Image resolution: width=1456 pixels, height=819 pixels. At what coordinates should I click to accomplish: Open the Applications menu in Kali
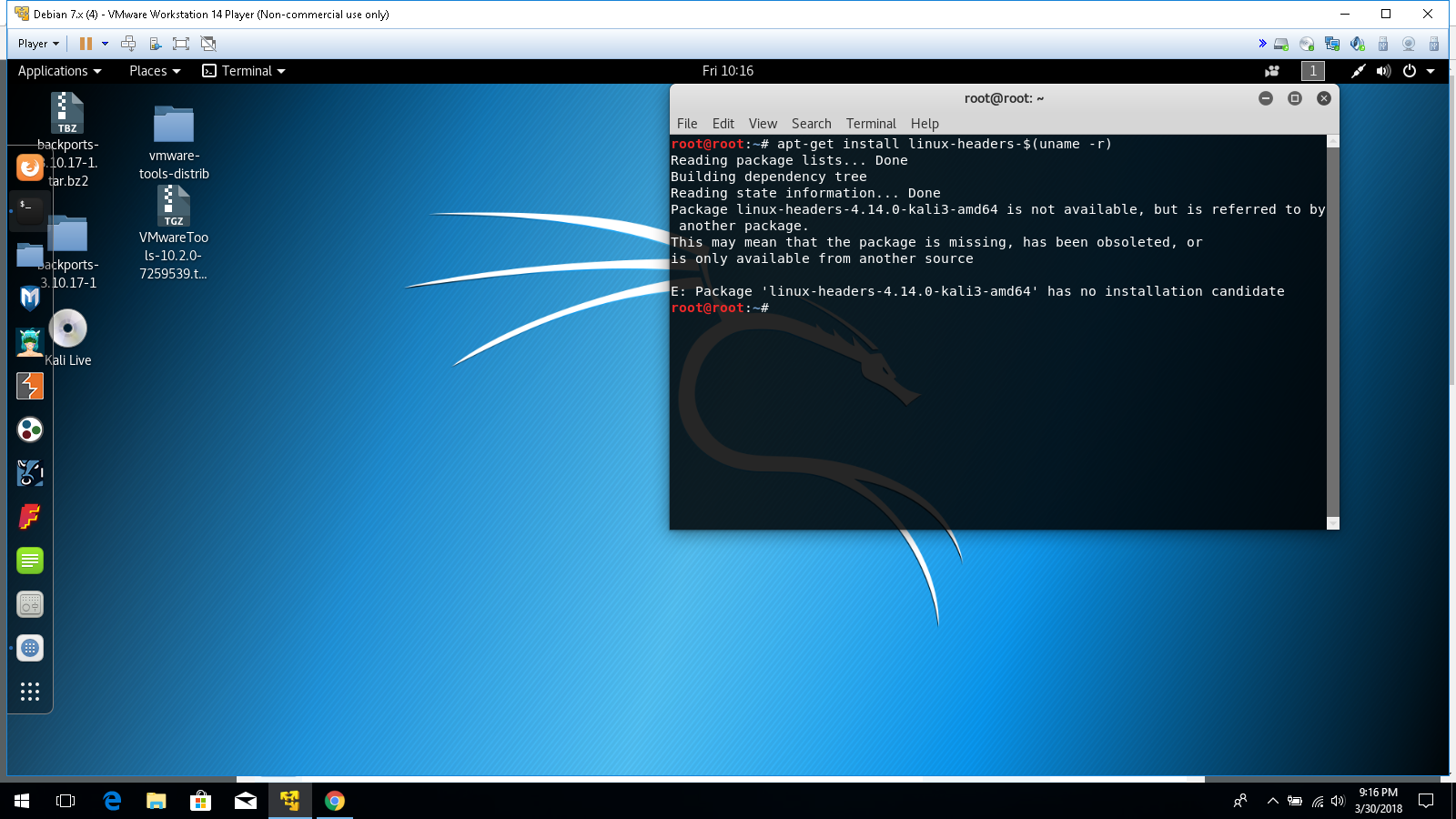click(59, 71)
